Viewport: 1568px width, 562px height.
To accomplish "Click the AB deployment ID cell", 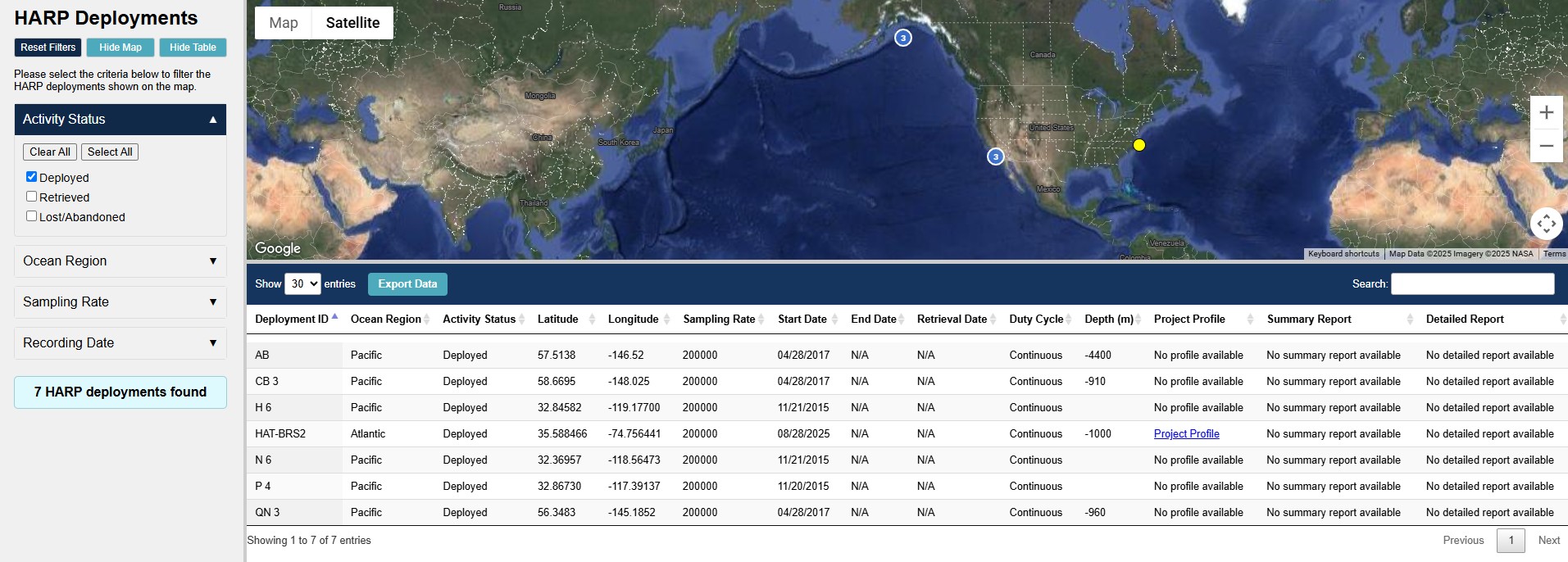I will (294, 356).
